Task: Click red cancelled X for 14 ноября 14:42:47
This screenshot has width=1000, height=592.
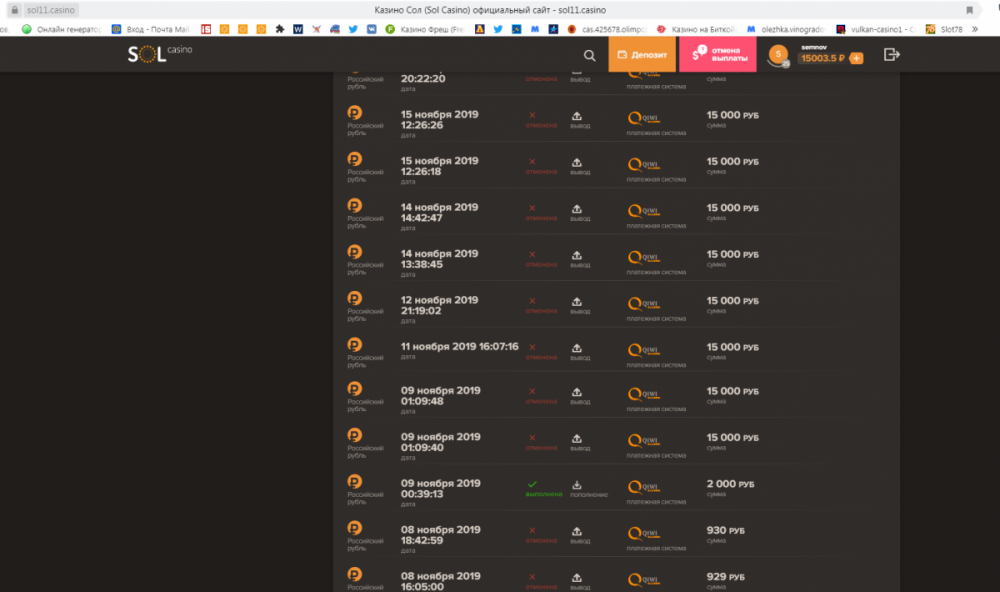Action: (x=532, y=208)
